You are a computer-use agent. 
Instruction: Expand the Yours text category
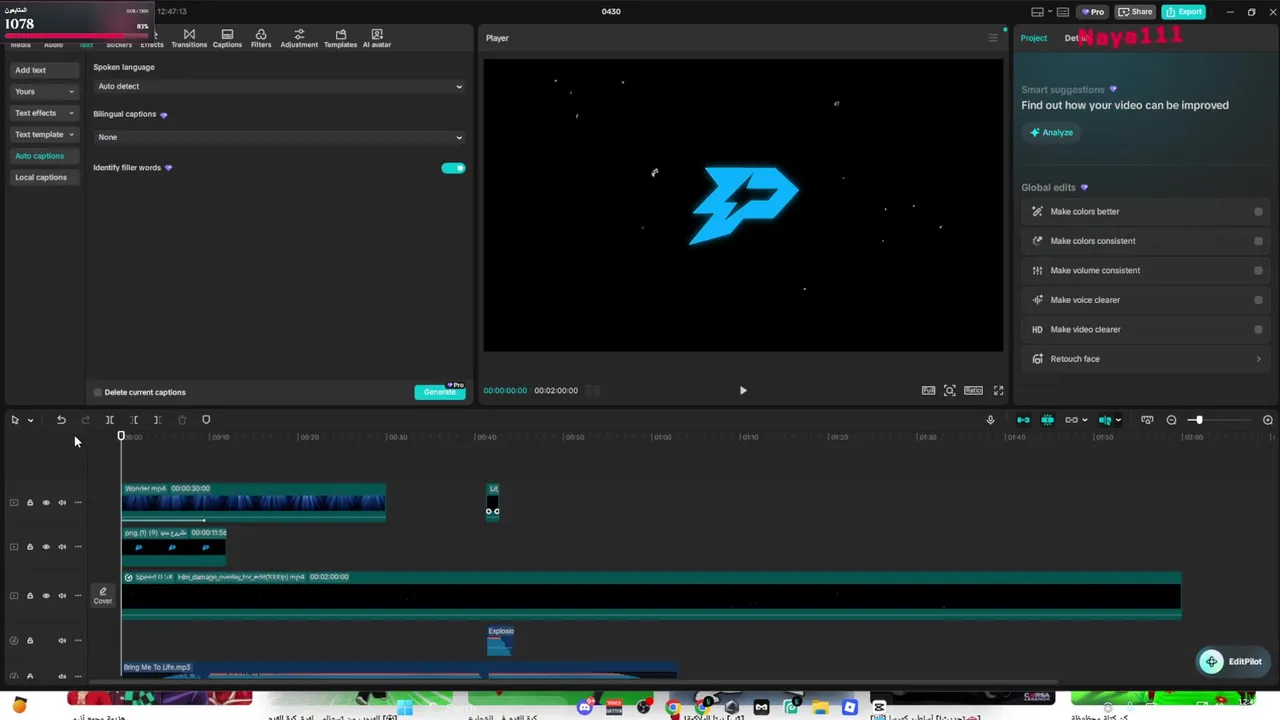(x=44, y=92)
